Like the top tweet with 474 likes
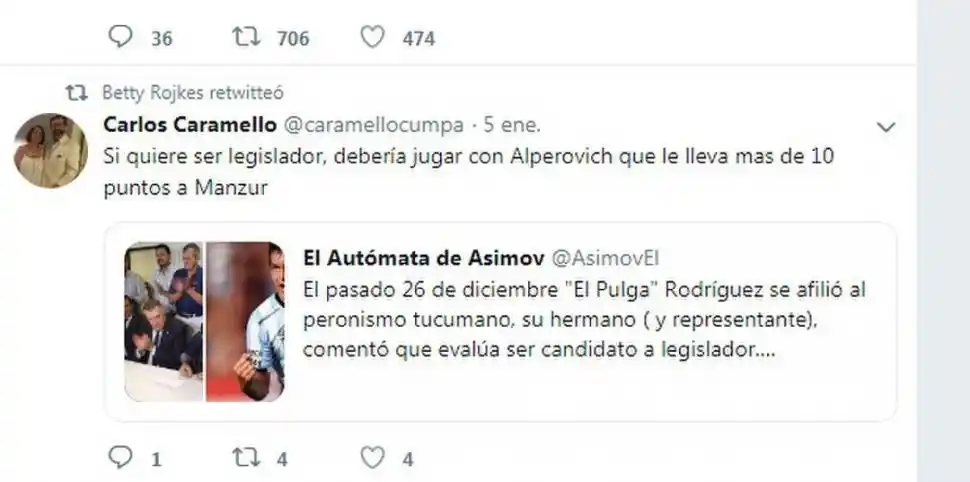Viewport: 970px width, 482px height. point(372,37)
